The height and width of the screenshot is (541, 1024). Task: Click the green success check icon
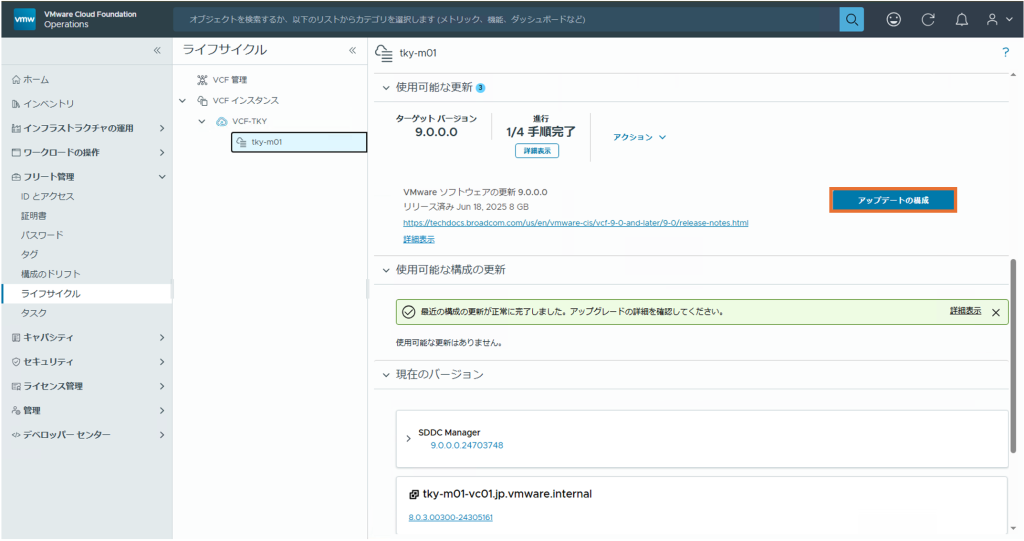(x=409, y=312)
